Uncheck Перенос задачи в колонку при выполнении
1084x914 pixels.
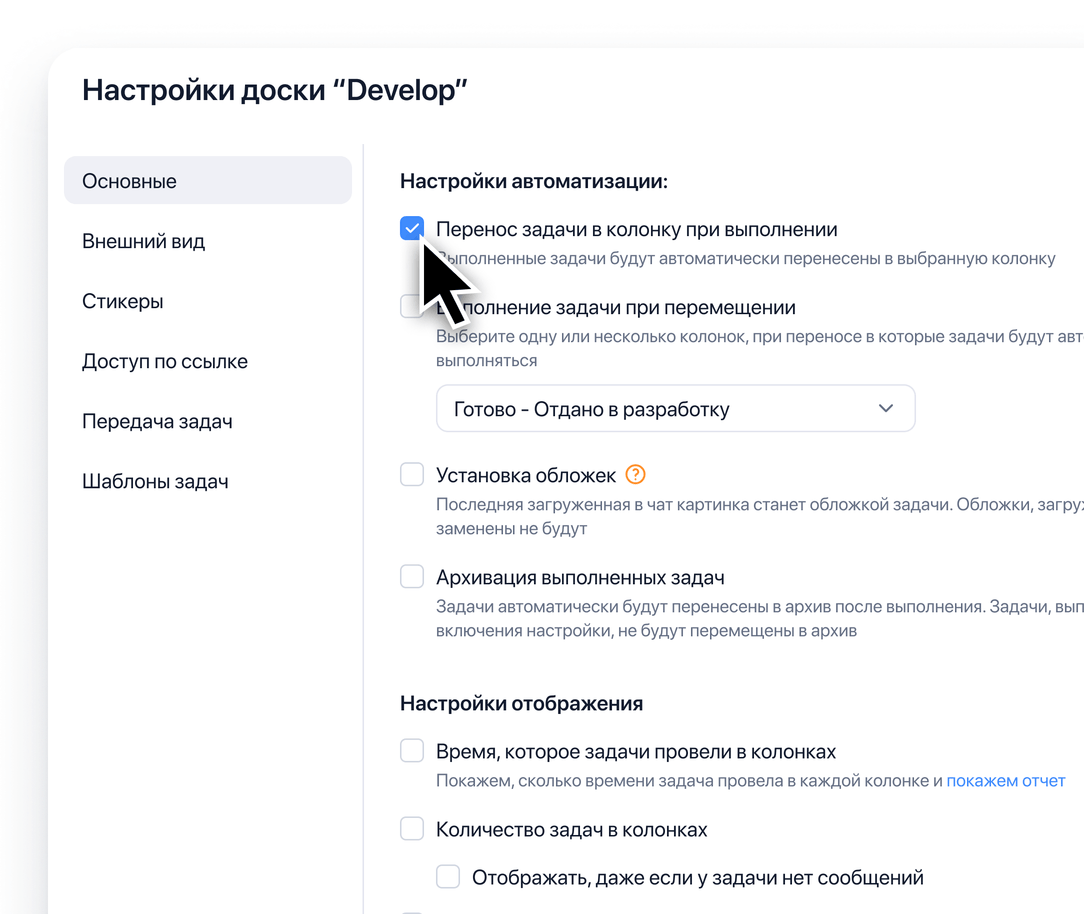[x=412, y=228]
